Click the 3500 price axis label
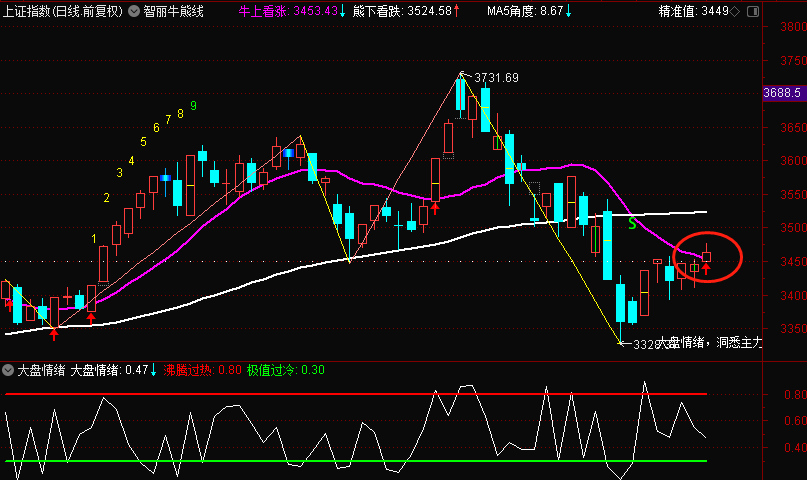The image size is (807, 480). pos(793,228)
